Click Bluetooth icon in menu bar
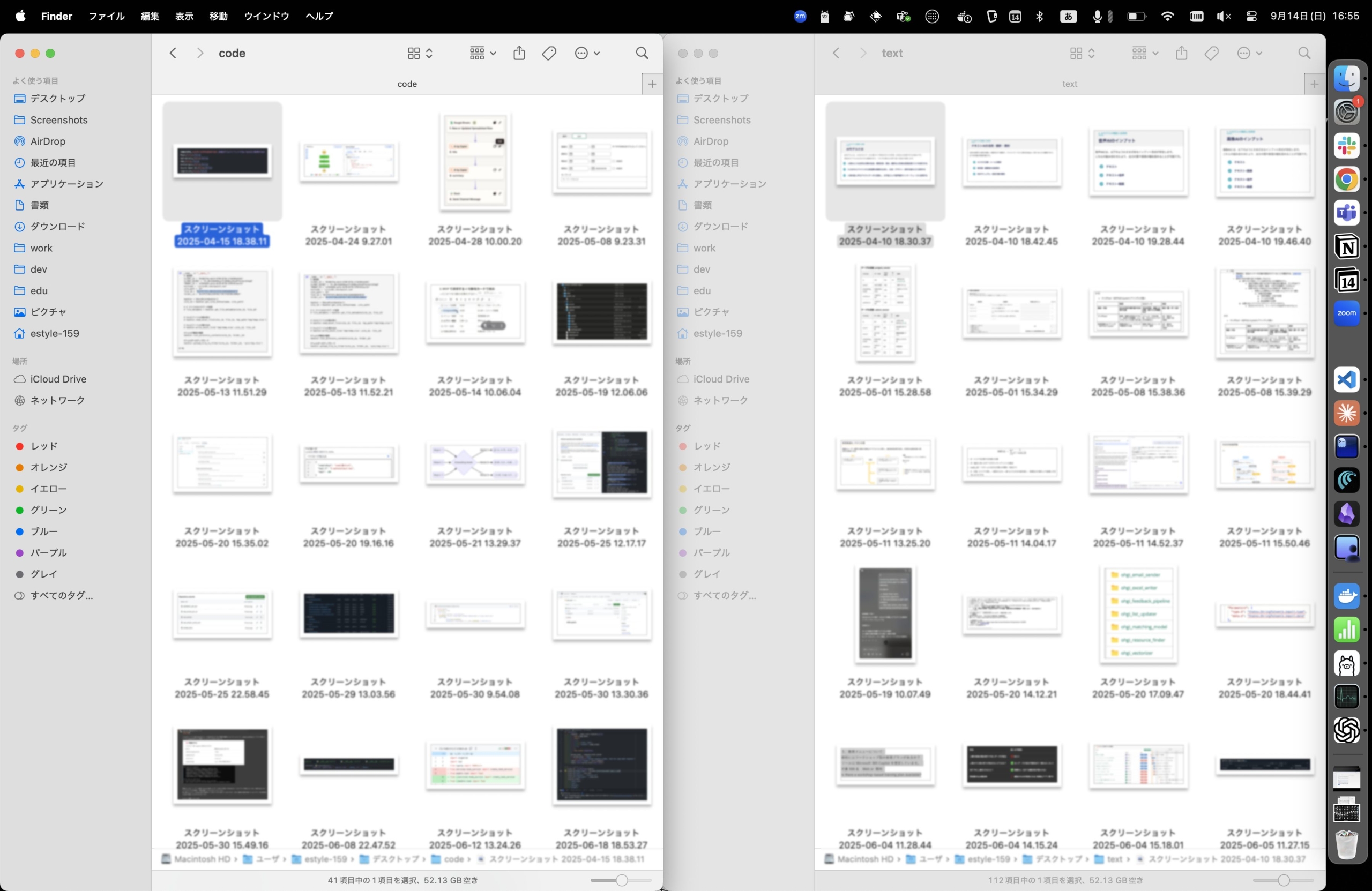1372x891 pixels. 1039,16
